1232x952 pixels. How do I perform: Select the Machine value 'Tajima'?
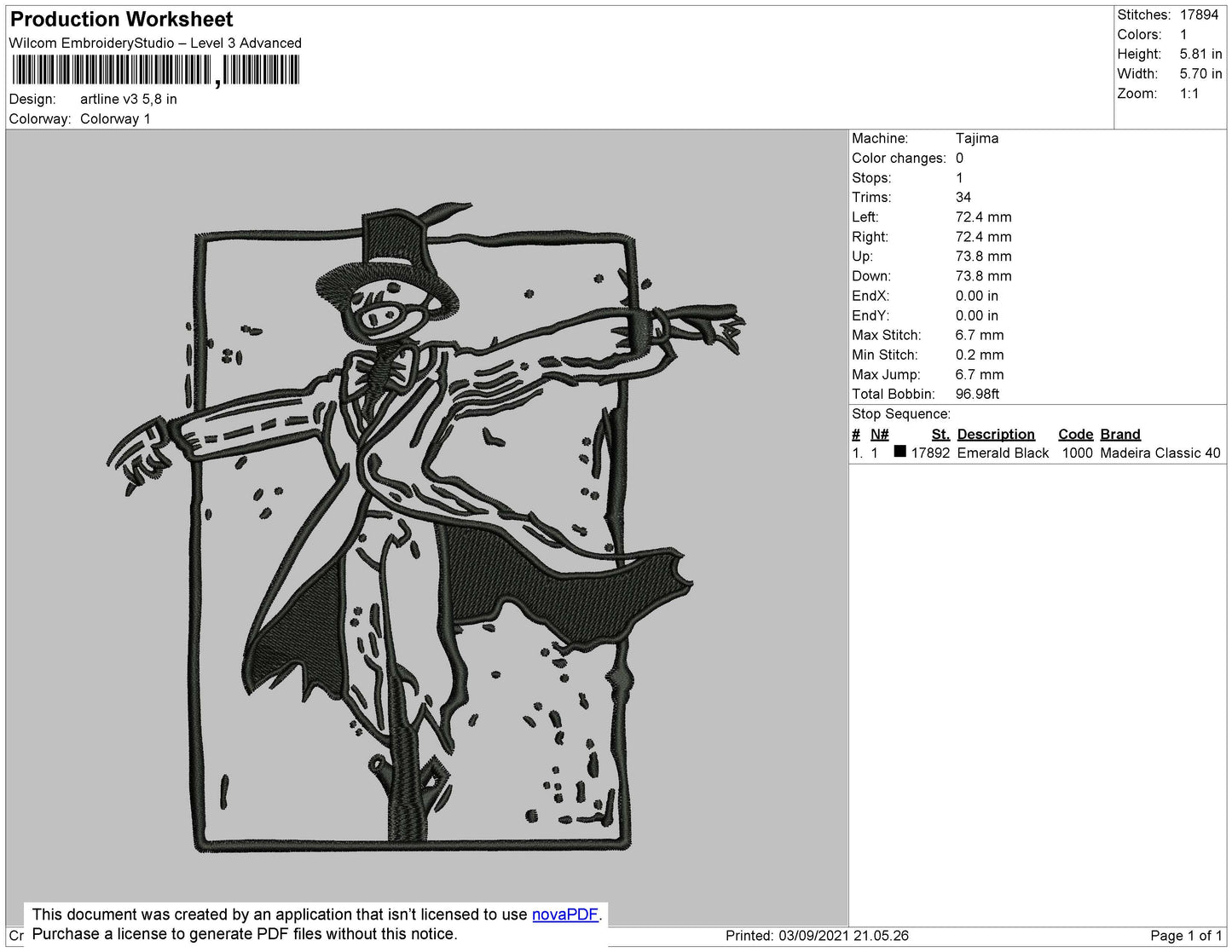977,138
